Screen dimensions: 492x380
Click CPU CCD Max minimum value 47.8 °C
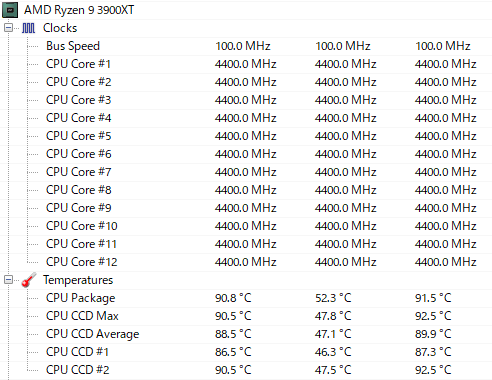pyautogui.click(x=333, y=316)
